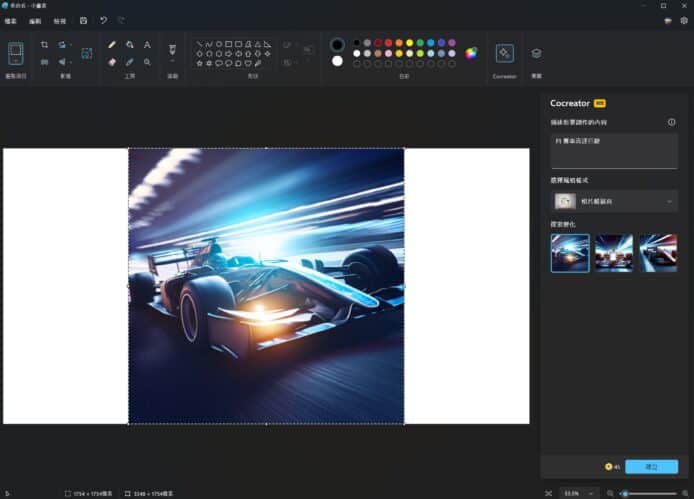Open the 檢視 (View) menu
This screenshot has height=499, width=694.
[60, 20]
